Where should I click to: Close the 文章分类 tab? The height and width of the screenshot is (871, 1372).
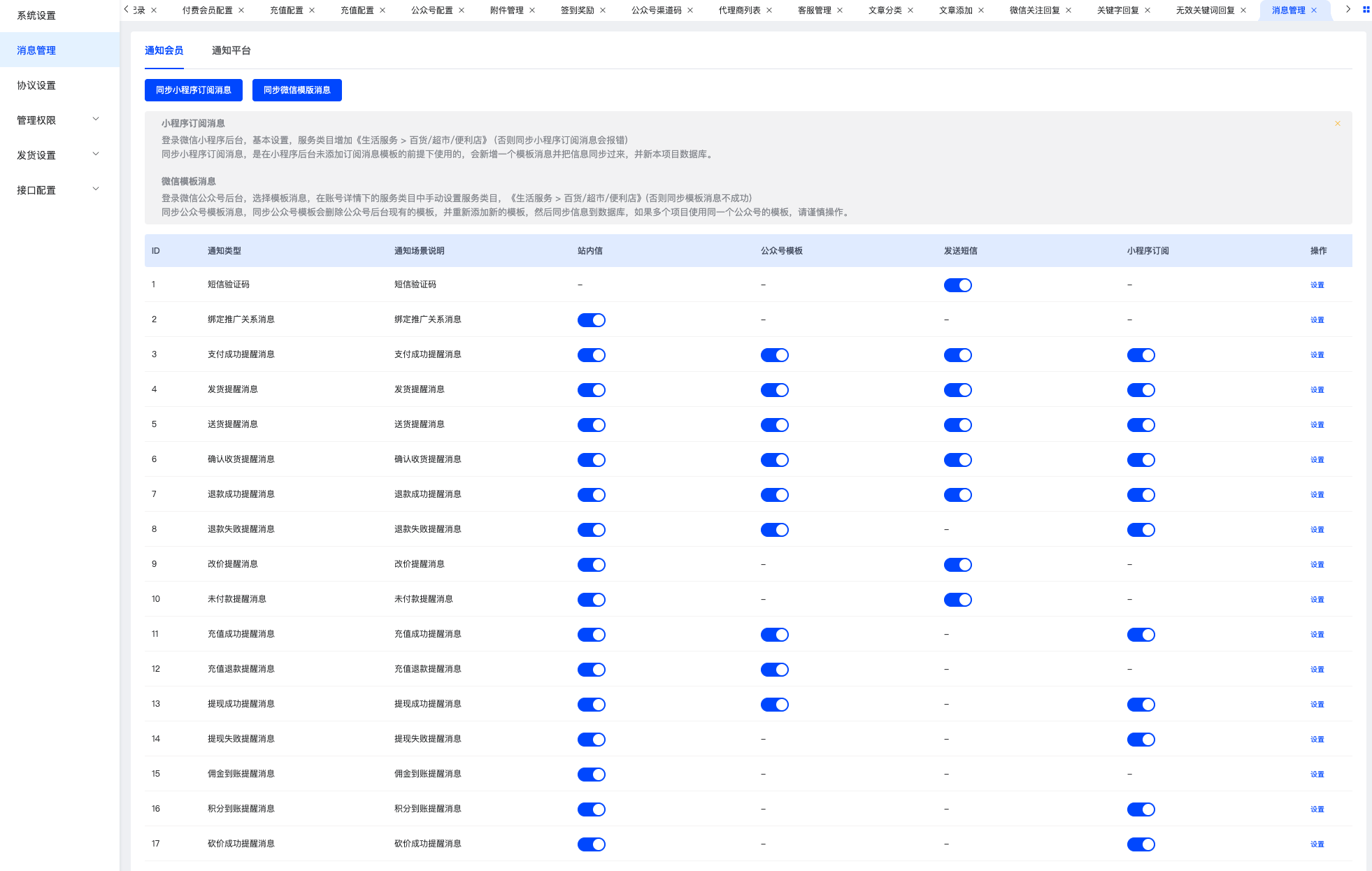(x=910, y=10)
